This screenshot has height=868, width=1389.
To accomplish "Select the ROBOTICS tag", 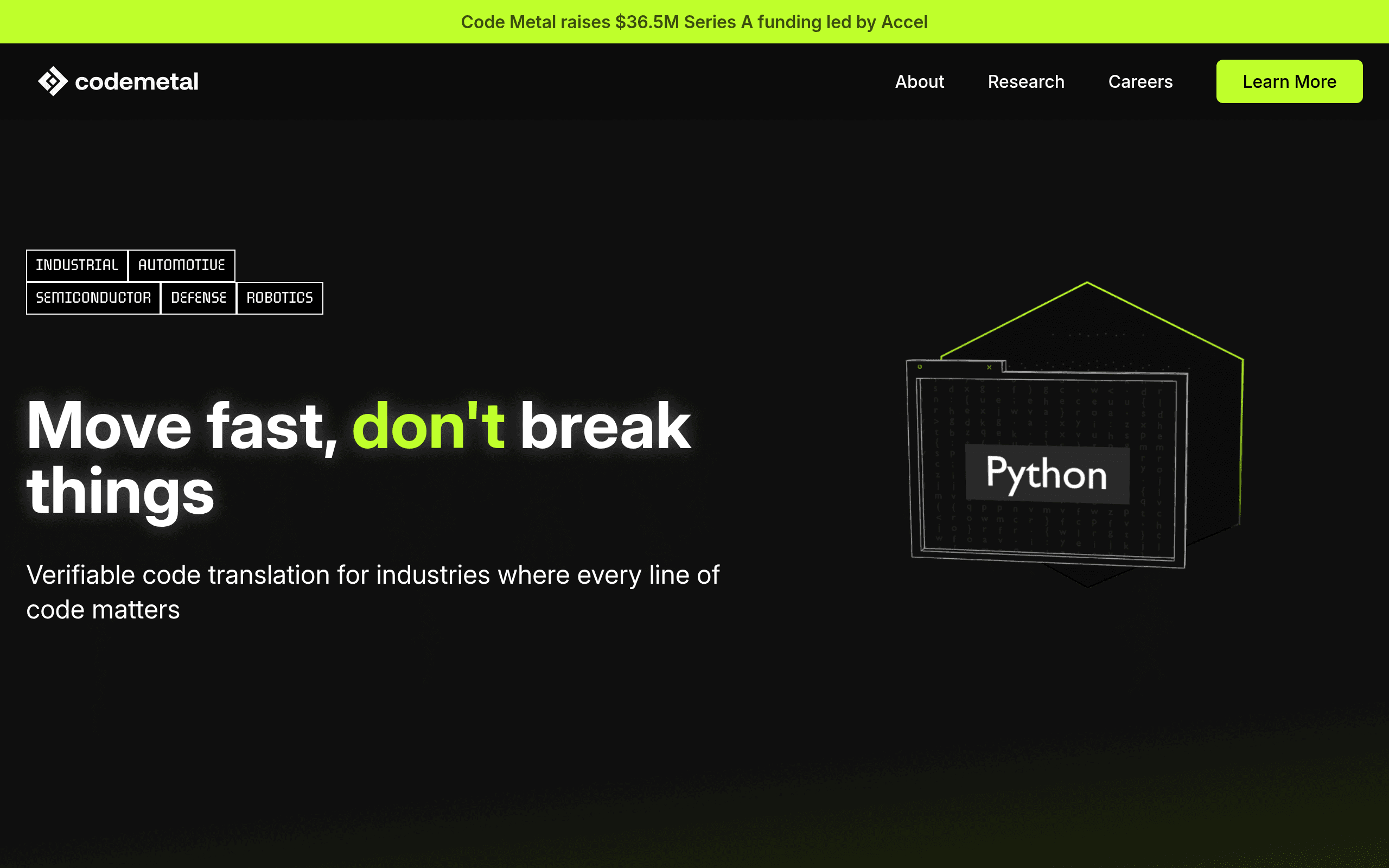I will click(x=279, y=298).
